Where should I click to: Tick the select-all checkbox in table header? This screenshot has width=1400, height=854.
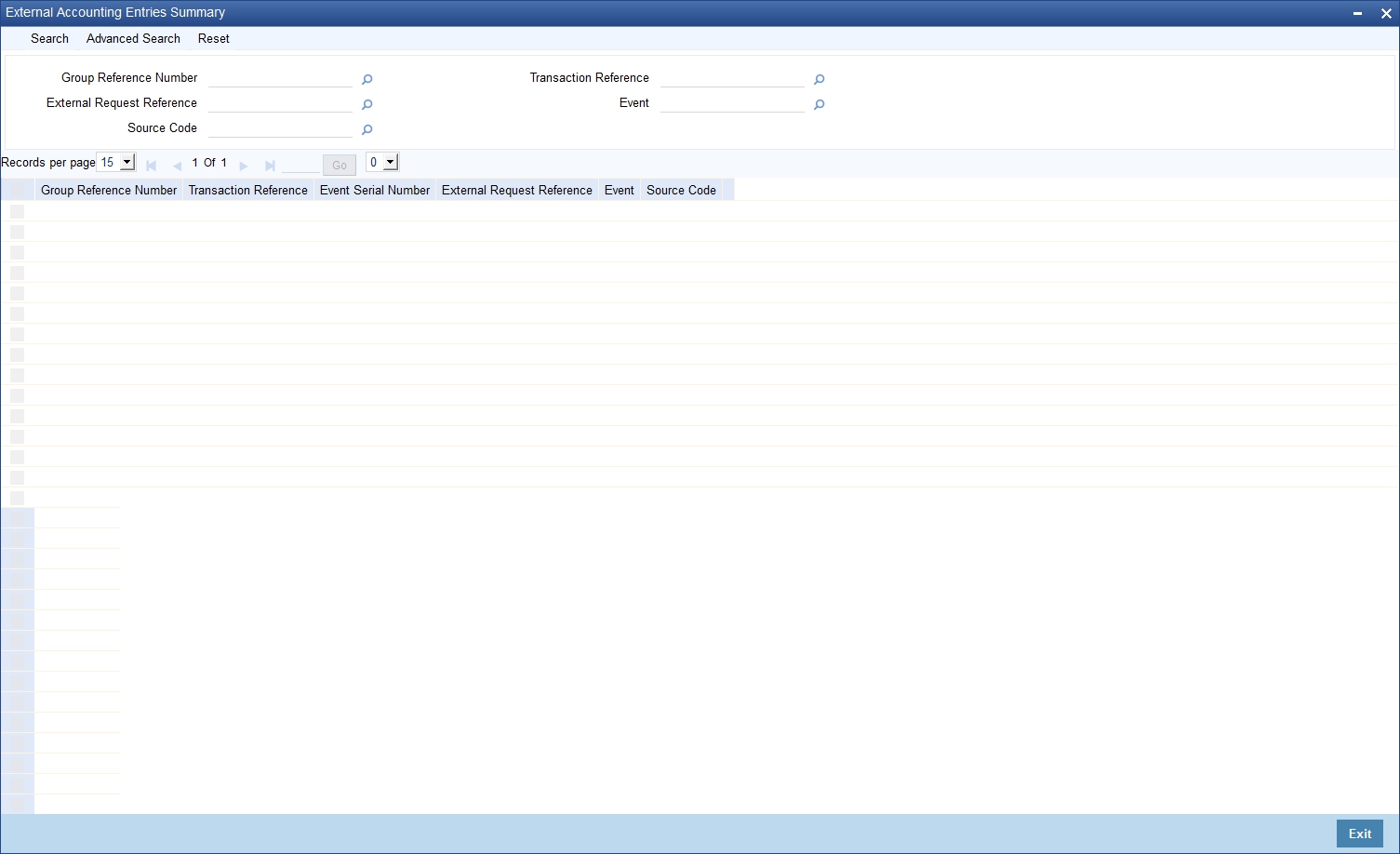pos(17,190)
